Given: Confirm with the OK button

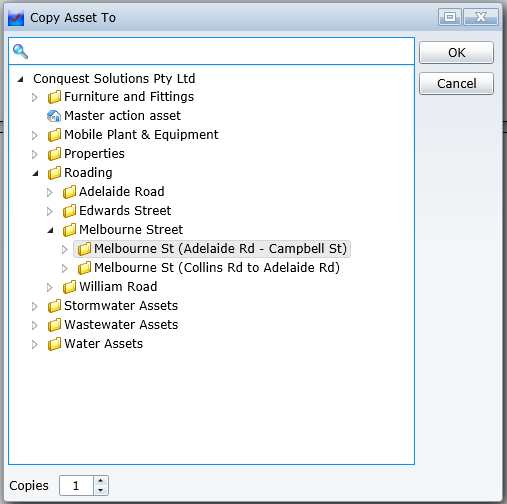Looking at the screenshot, I should point(456,52).
